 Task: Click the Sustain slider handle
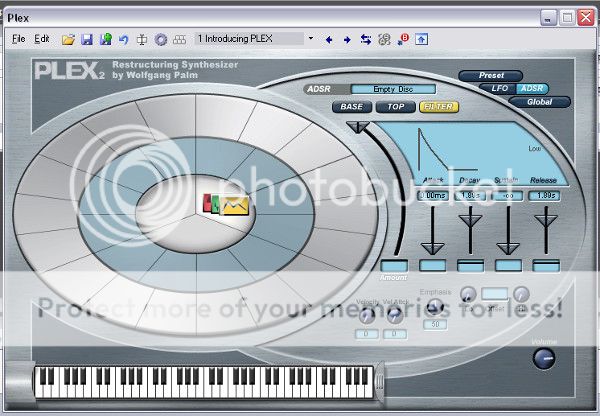click(508, 248)
